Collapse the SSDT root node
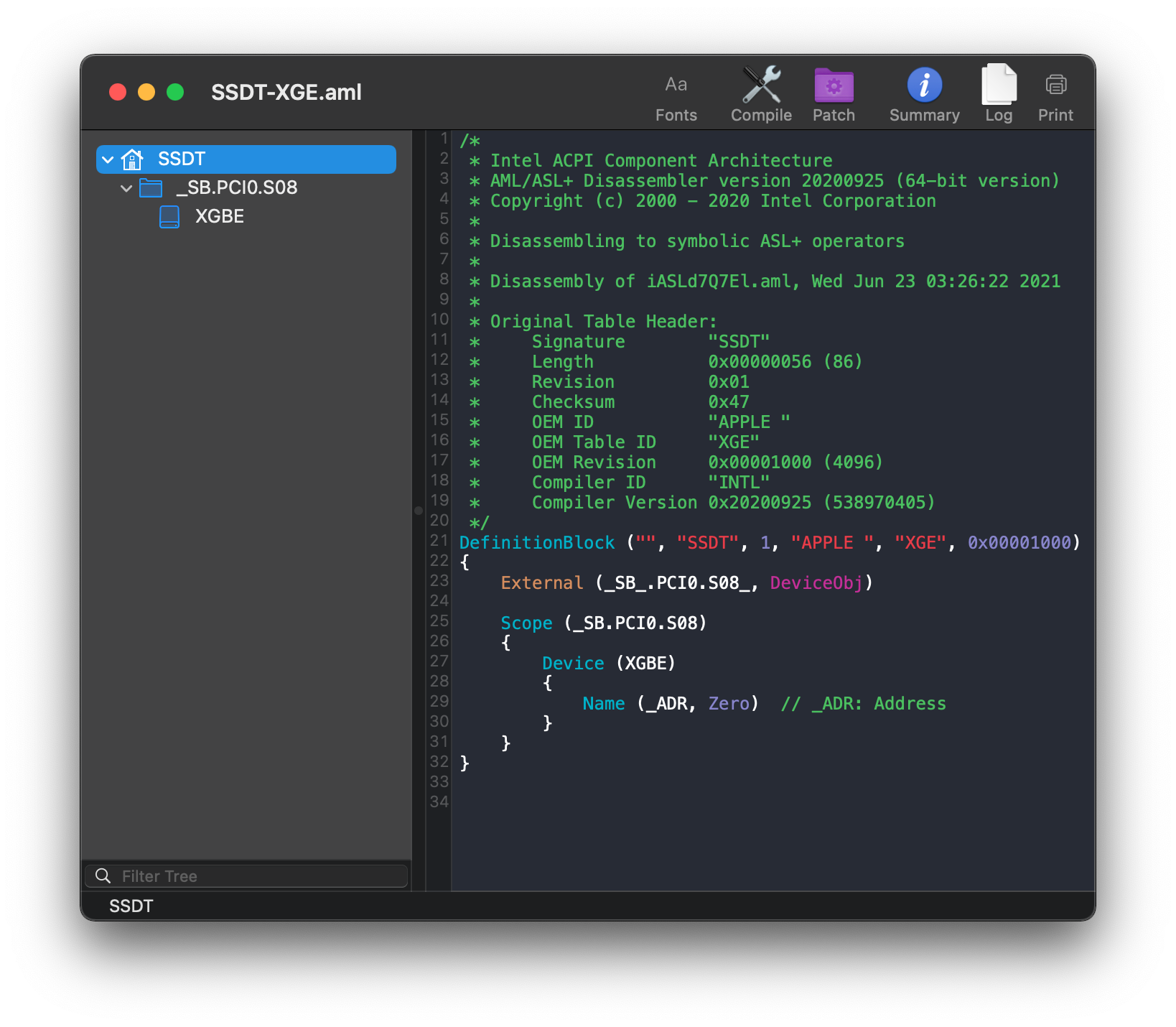The image size is (1176, 1027). click(108, 159)
